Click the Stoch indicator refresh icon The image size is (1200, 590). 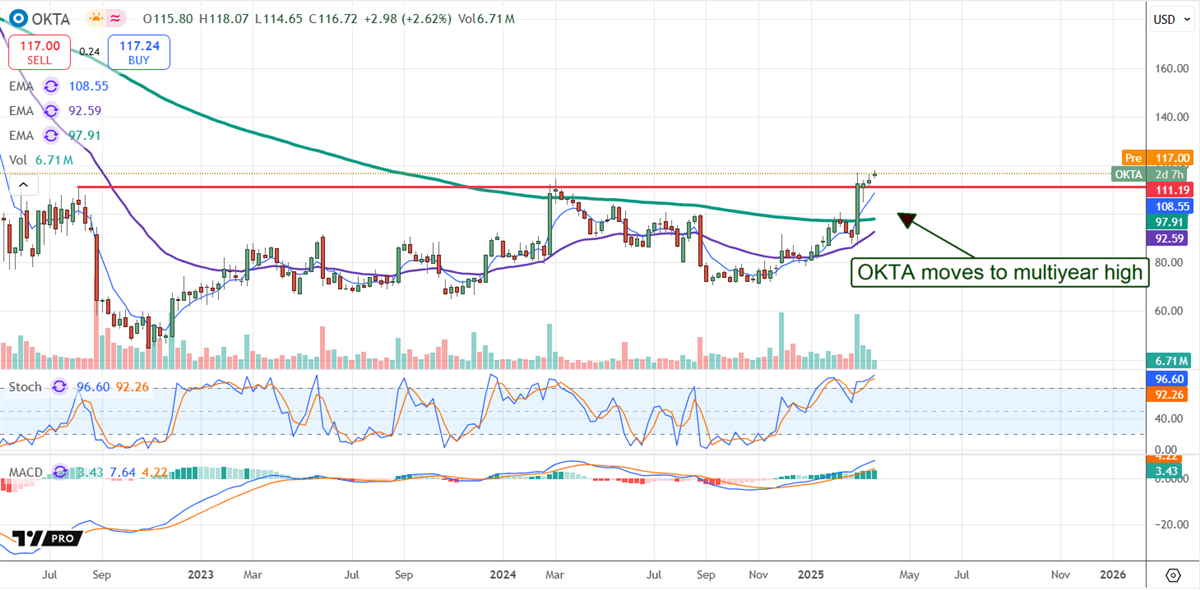pyautogui.click(x=59, y=386)
